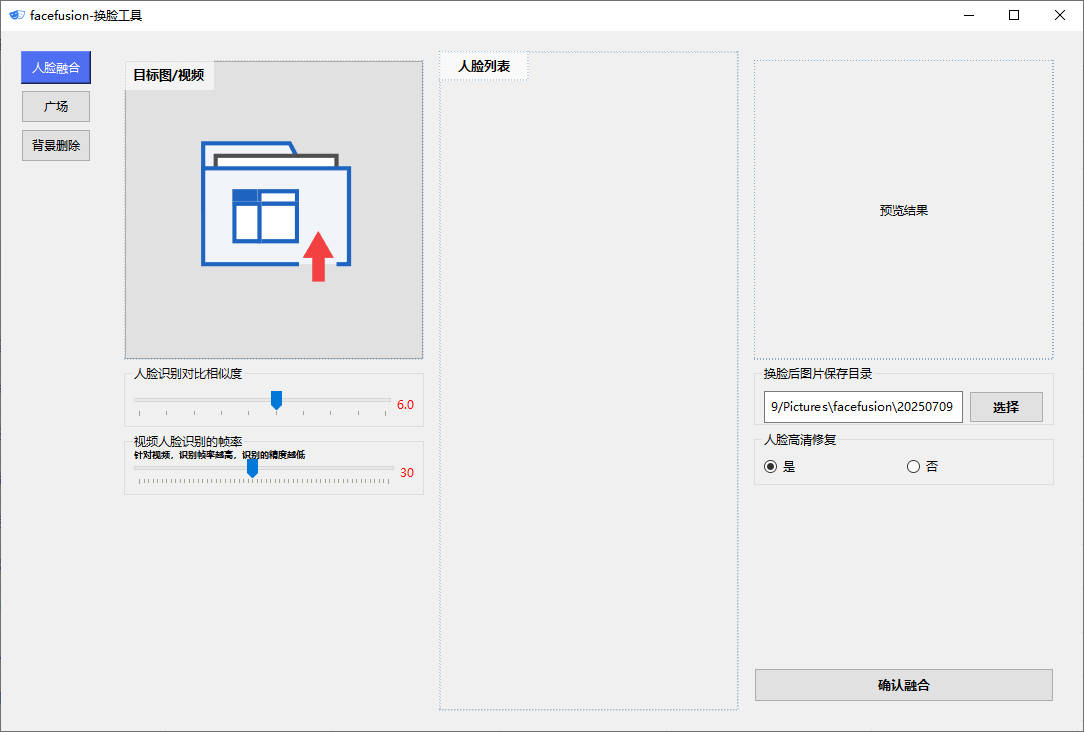Focus the save directory path field

pyautogui.click(x=863, y=406)
